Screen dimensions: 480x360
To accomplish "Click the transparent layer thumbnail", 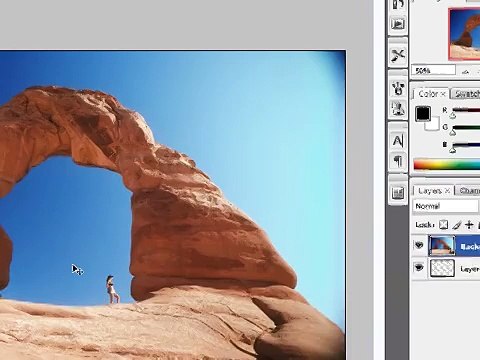I will pyautogui.click(x=442, y=268).
